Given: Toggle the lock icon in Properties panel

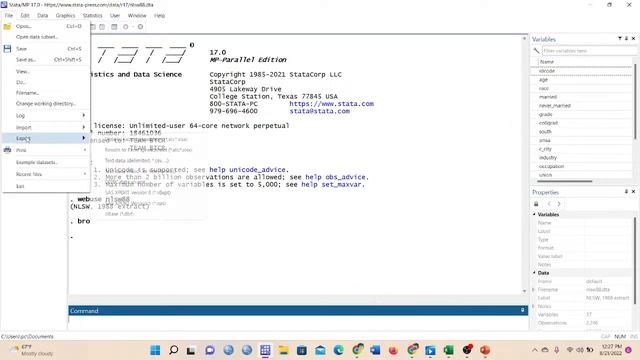Looking at the screenshot, I should 536,204.
